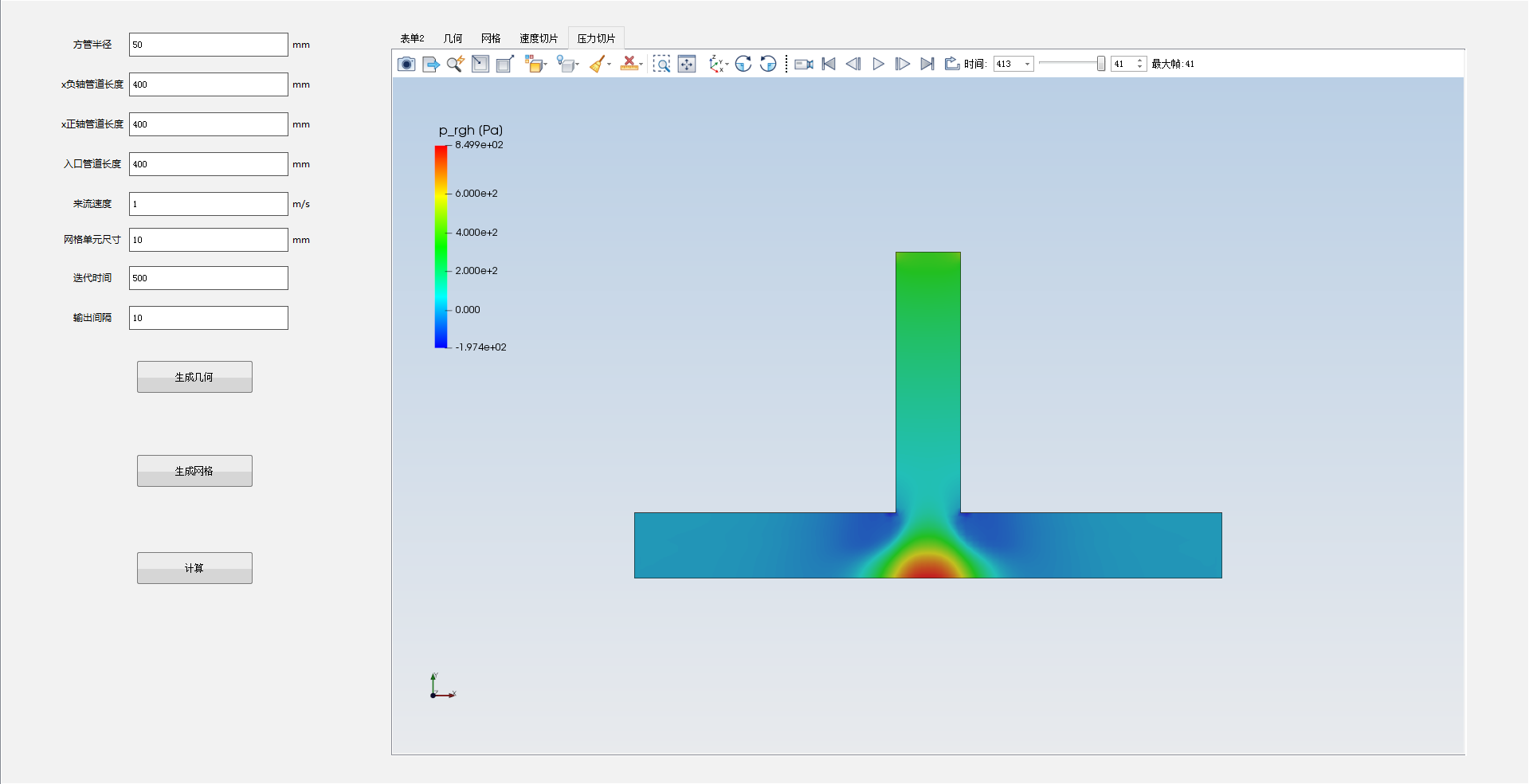This screenshot has width=1529, height=784.
Task: Open the yellow cube display mode icon
Action: [x=533, y=64]
